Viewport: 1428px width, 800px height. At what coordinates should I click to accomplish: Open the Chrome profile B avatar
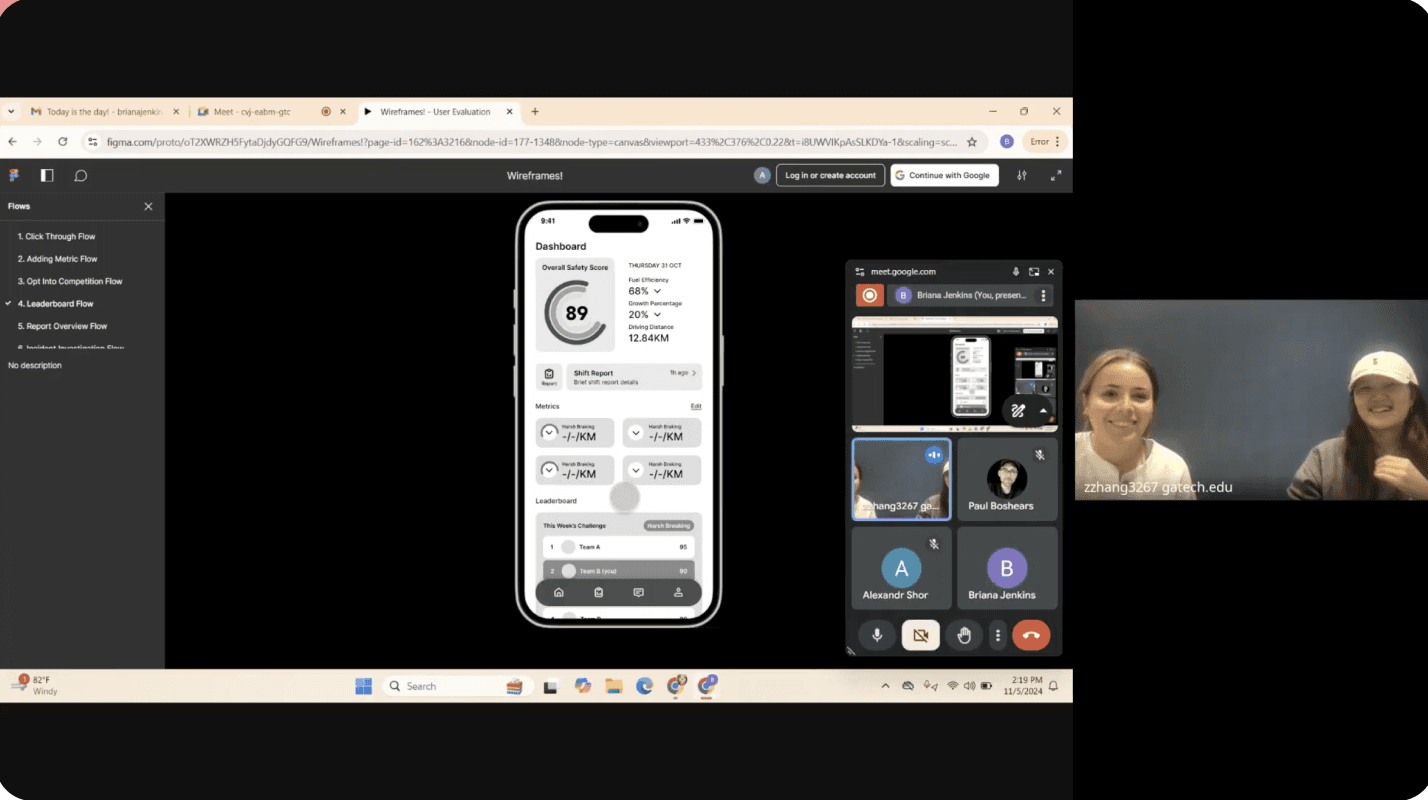point(1006,142)
